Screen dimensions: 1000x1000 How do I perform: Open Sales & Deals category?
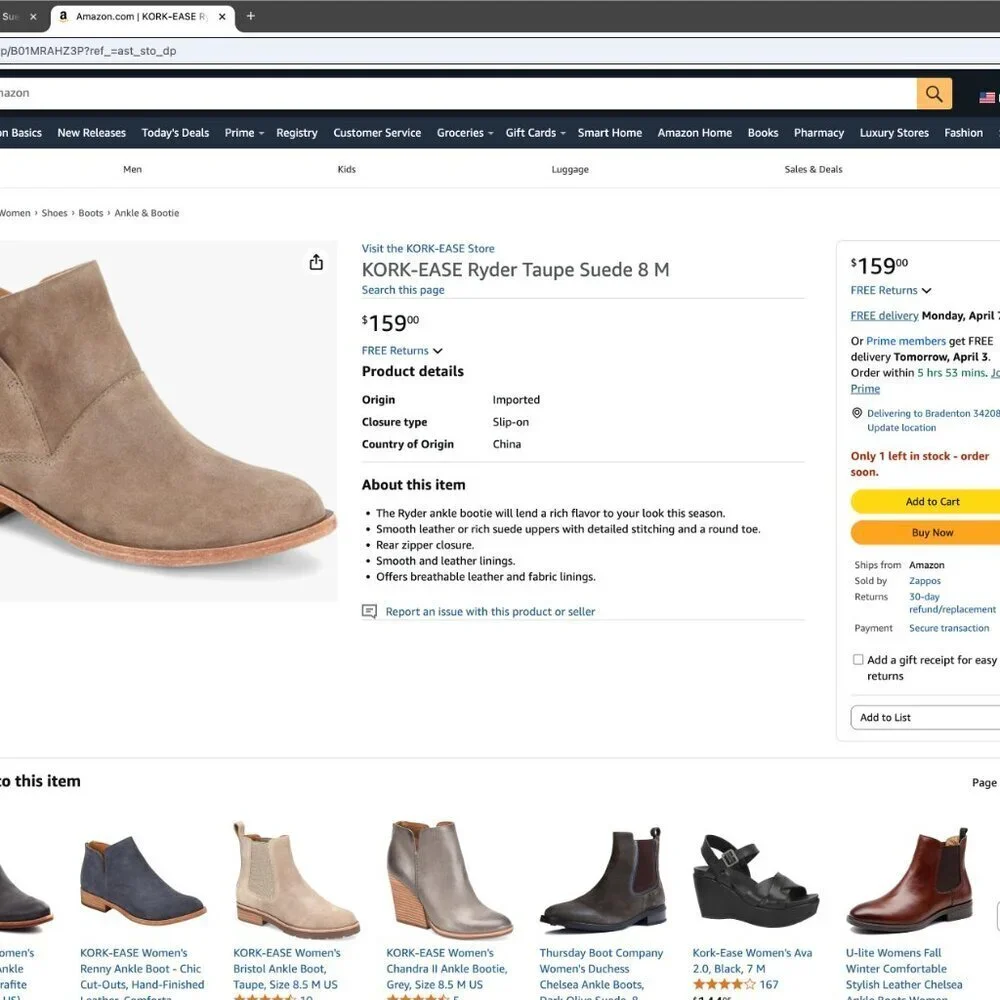tap(813, 169)
